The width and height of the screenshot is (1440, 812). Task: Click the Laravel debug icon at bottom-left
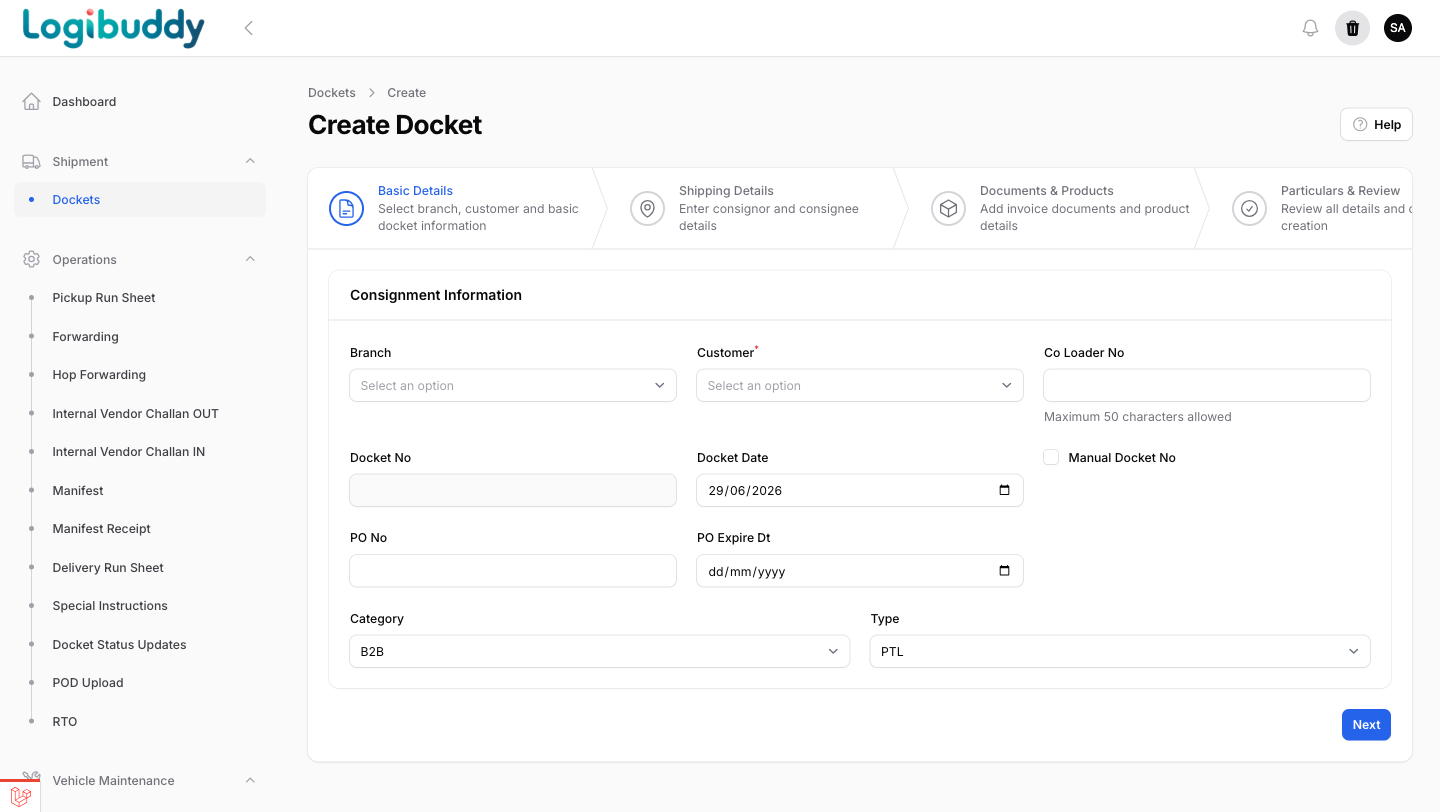(20, 796)
